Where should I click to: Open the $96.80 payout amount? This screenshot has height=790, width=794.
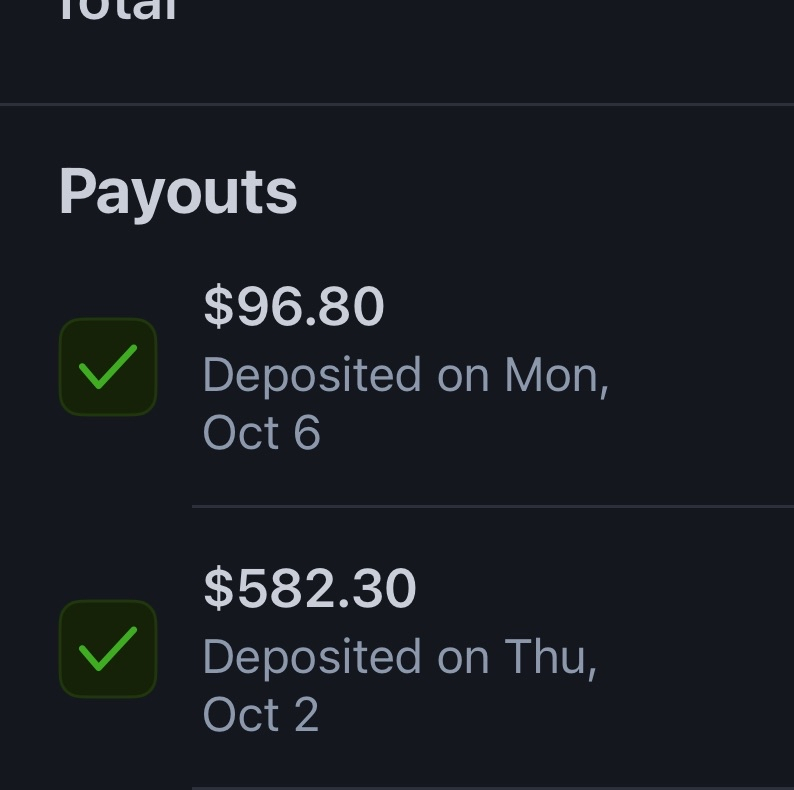click(x=294, y=306)
